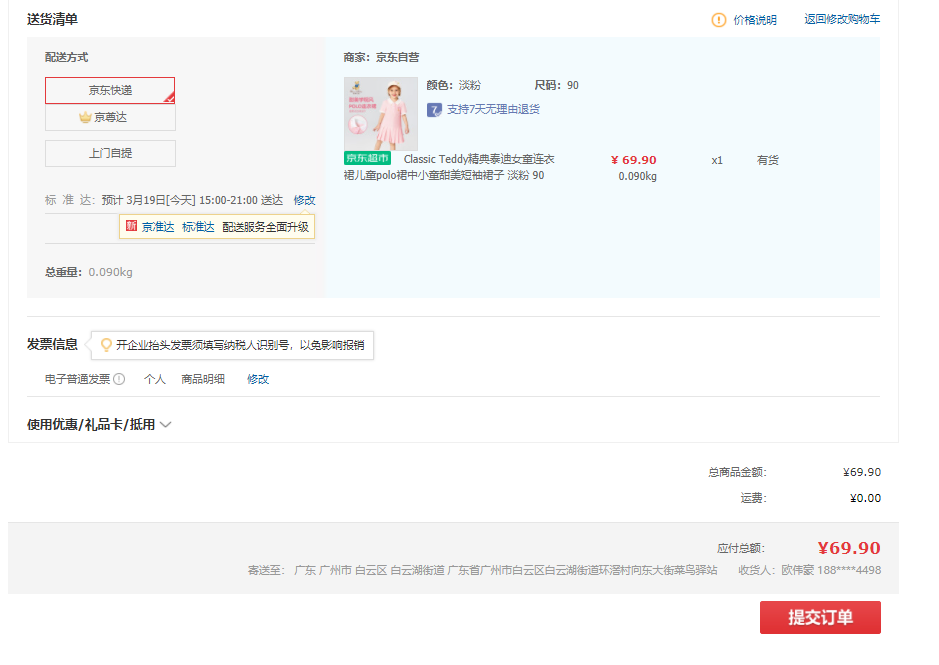Image resolution: width=939 pixels, height=665 pixels.
Task: Click the chevron next to 使用优惠/礼品卡/抵用
Action: (x=165, y=425)
